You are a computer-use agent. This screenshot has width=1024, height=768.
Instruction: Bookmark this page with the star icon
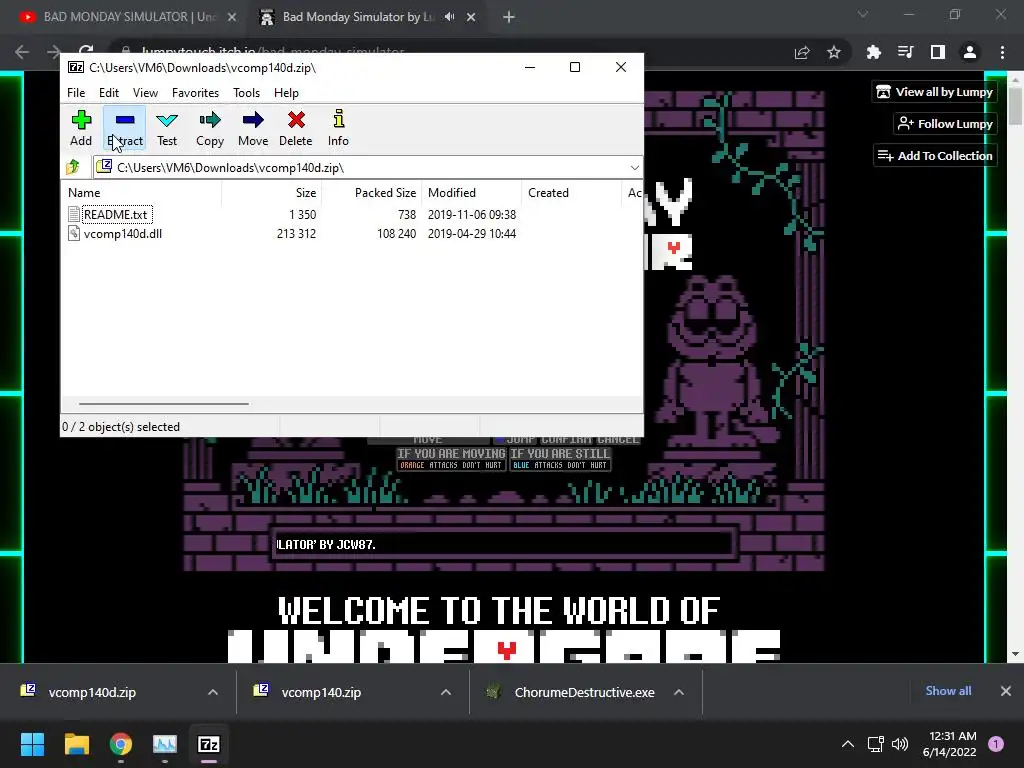pos(834,52)
